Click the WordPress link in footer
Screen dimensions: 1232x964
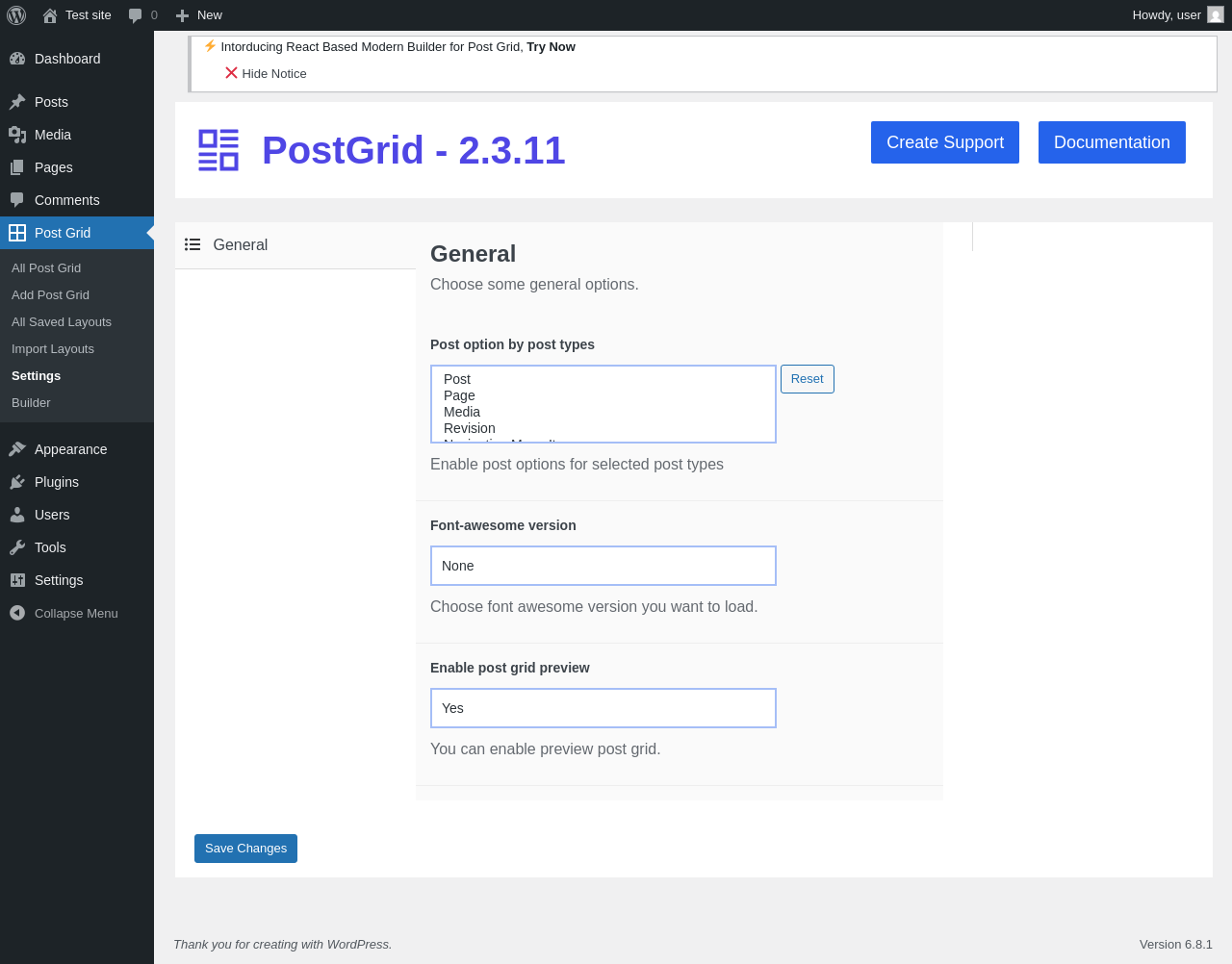(x=358, y=945)
